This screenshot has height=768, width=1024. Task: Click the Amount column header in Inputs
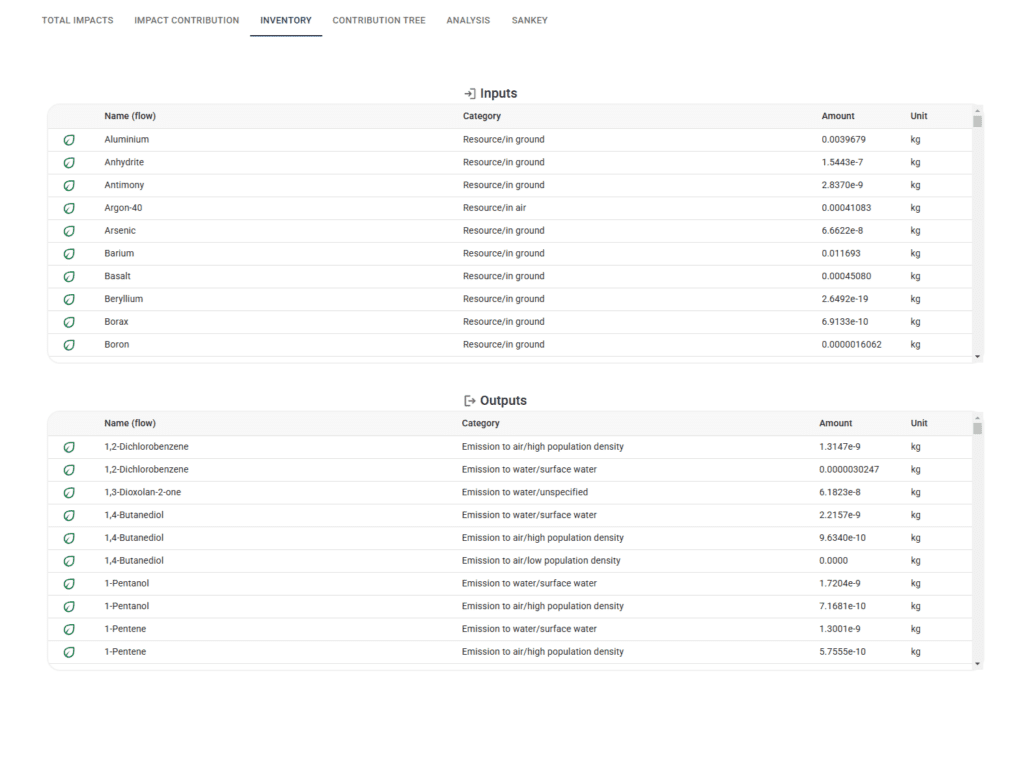pyautogui.click(x=838, y=116)
